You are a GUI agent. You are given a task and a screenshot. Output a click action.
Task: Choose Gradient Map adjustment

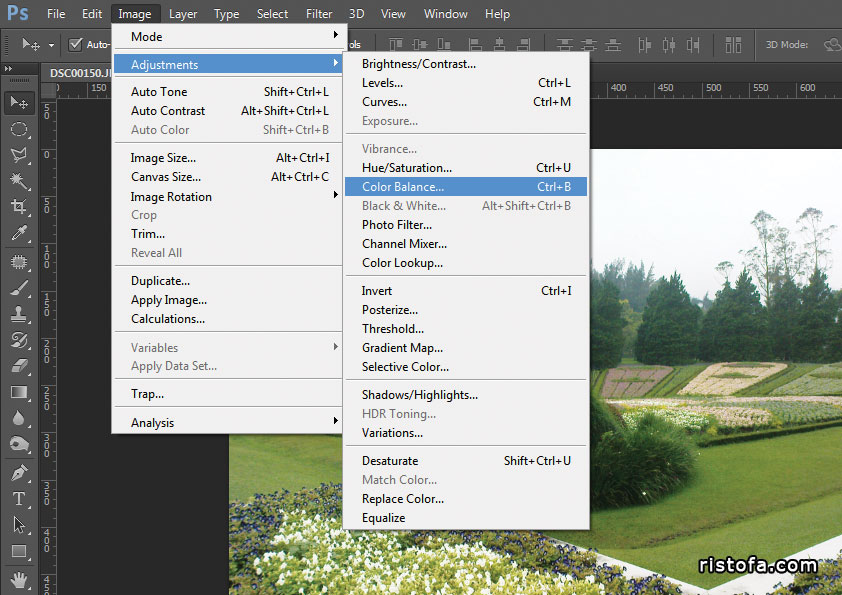click(x=466, y=348)
